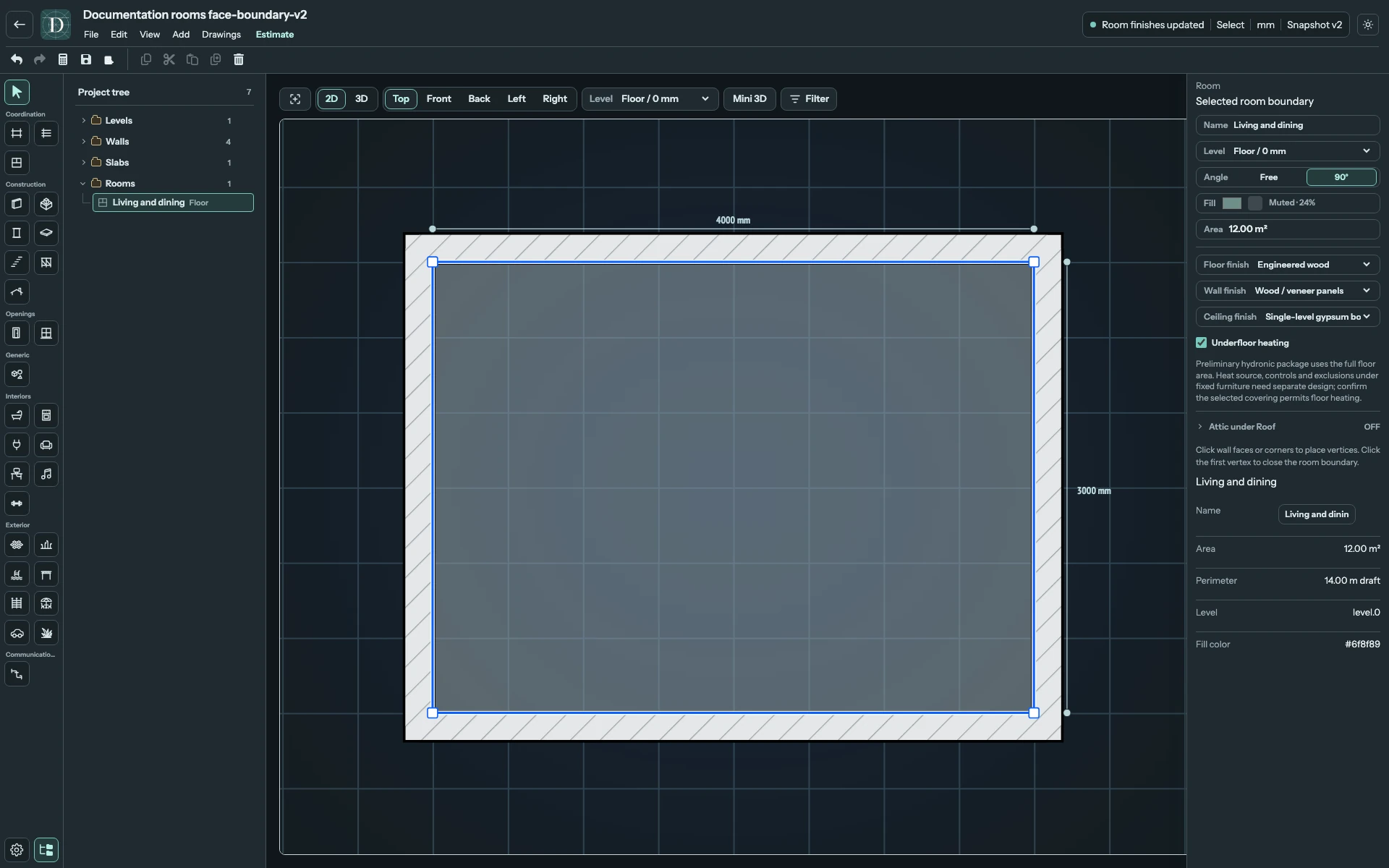Select the electrical plug tool
Image resolution: width=1389 pixels, height=868 pixels.
(x=17, y=445)
